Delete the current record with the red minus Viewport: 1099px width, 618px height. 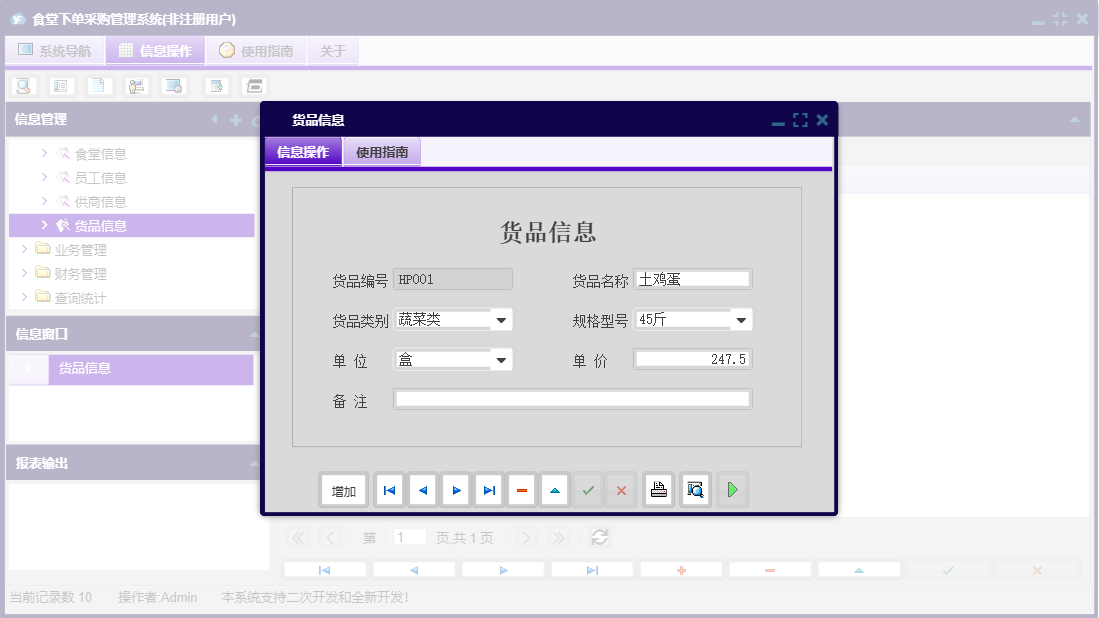(521, 489)
